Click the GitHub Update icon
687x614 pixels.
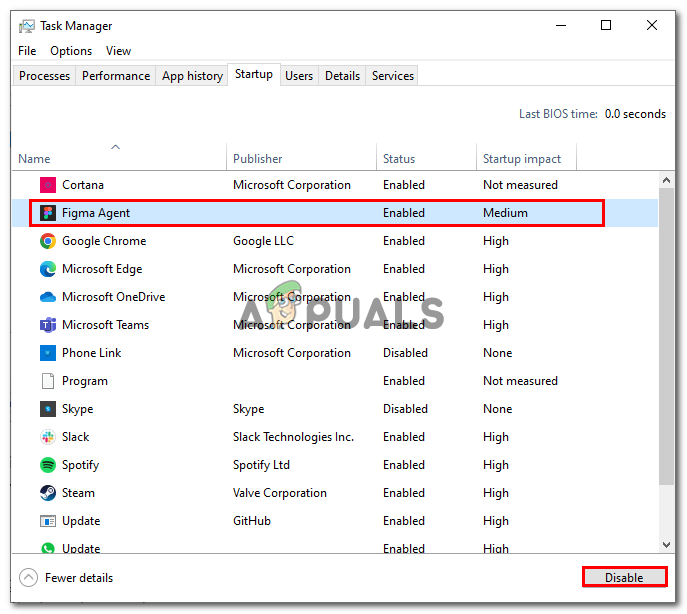click(48, 521)
